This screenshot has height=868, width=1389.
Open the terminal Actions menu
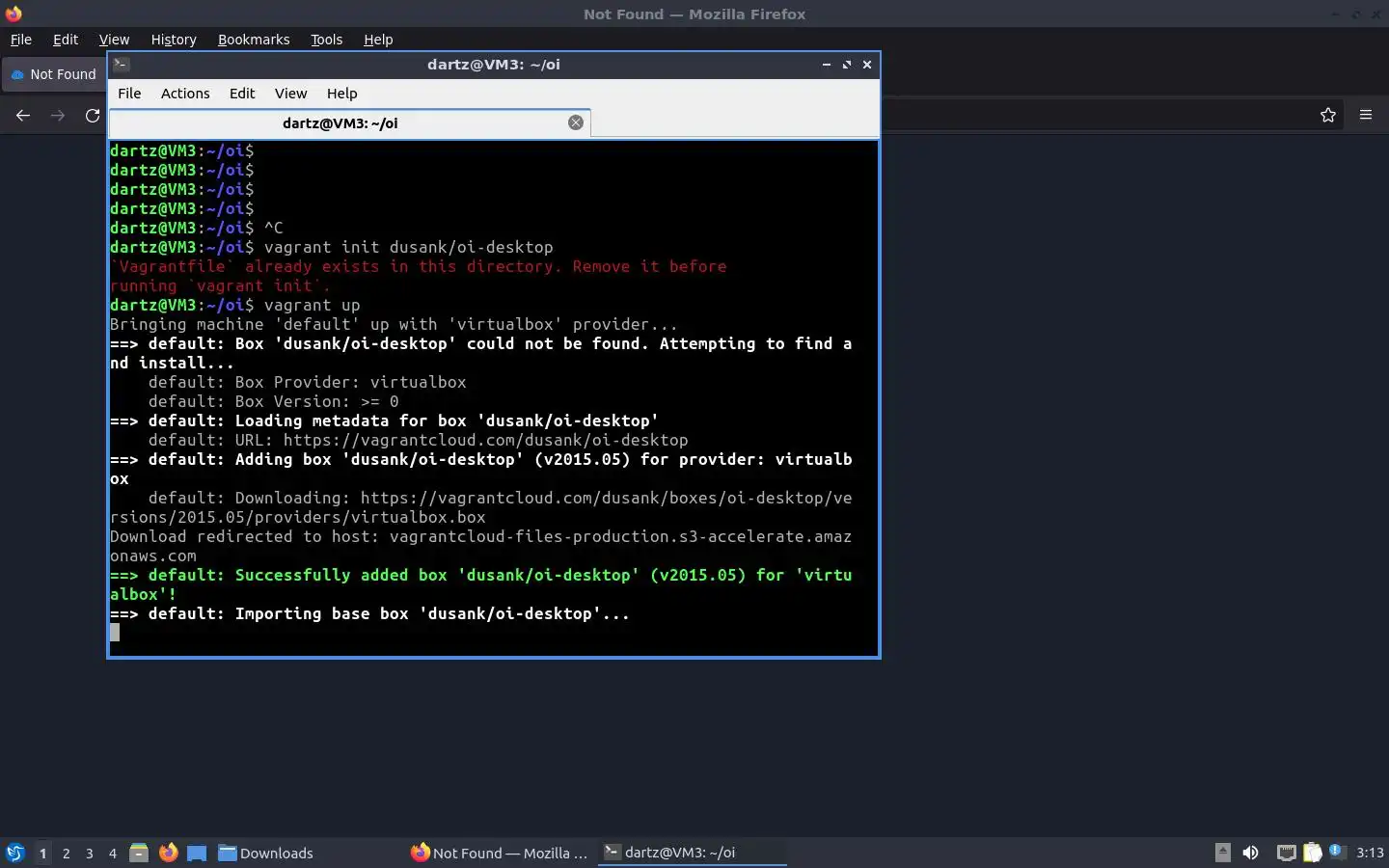point(185,94)
